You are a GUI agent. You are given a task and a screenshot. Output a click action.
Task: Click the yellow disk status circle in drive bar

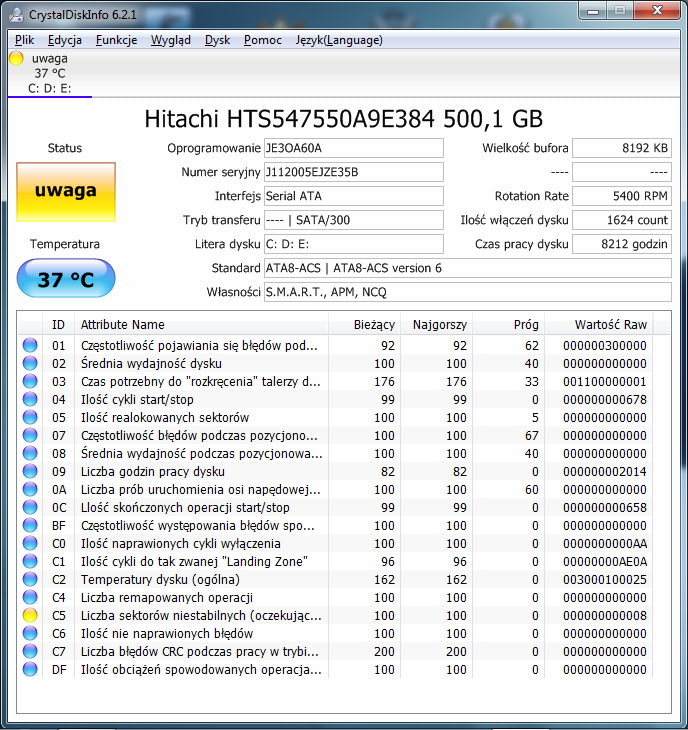(x=16, y=58)
